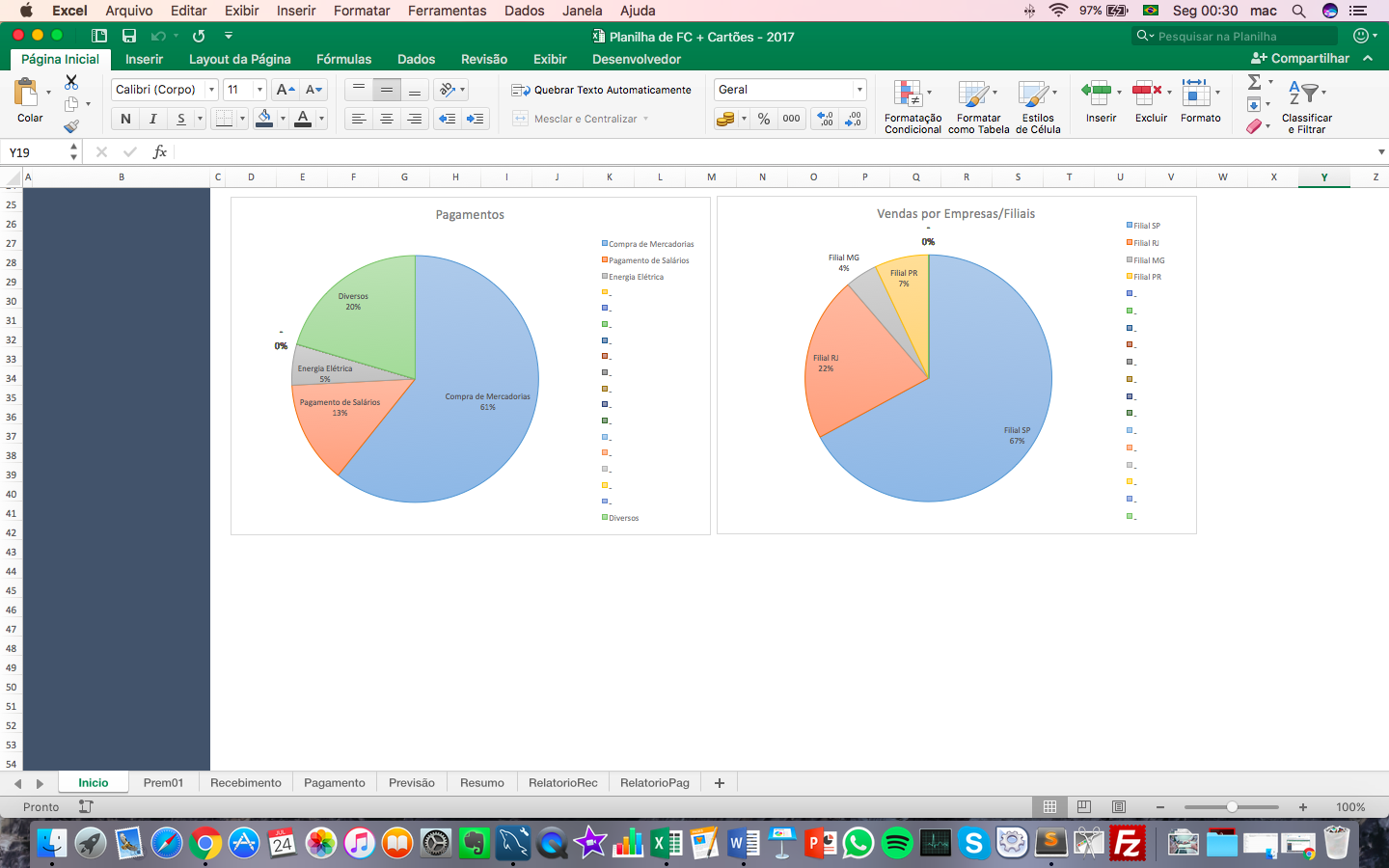Decrease decimal places

click(x=853, y=119)
